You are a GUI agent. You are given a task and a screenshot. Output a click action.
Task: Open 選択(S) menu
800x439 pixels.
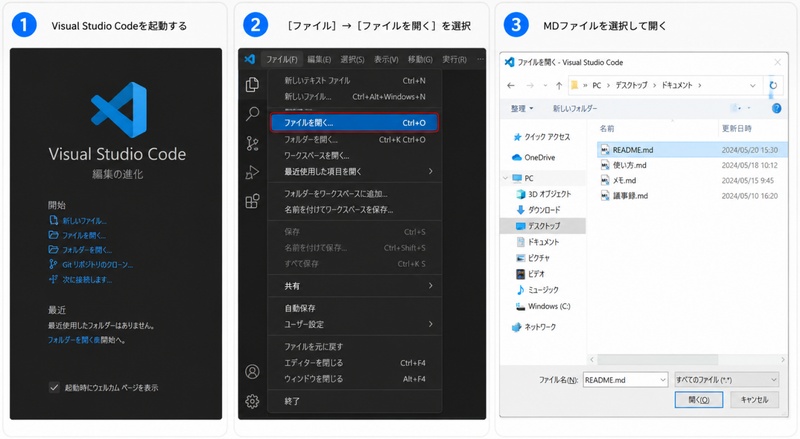point(352,59)
